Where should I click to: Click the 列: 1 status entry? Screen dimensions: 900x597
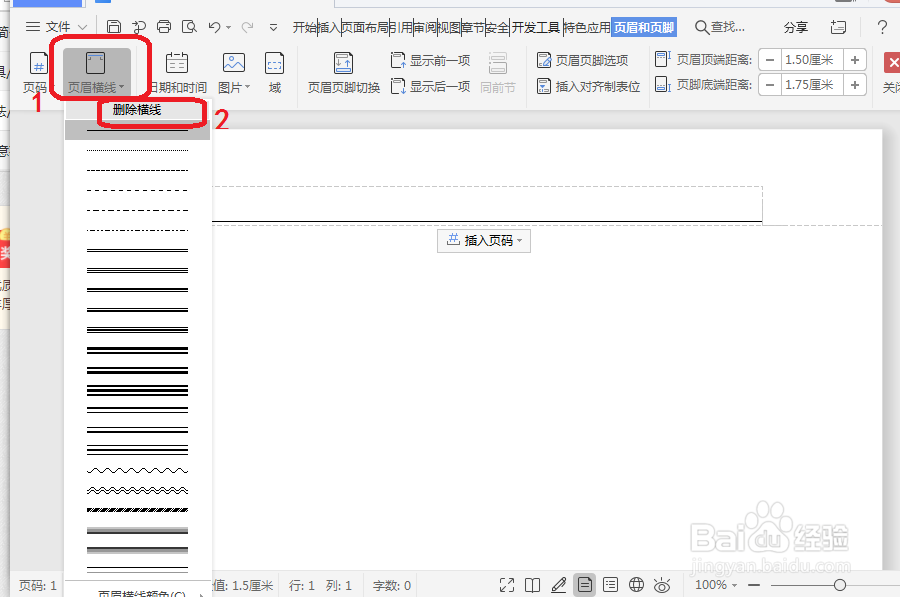[339, 586]
